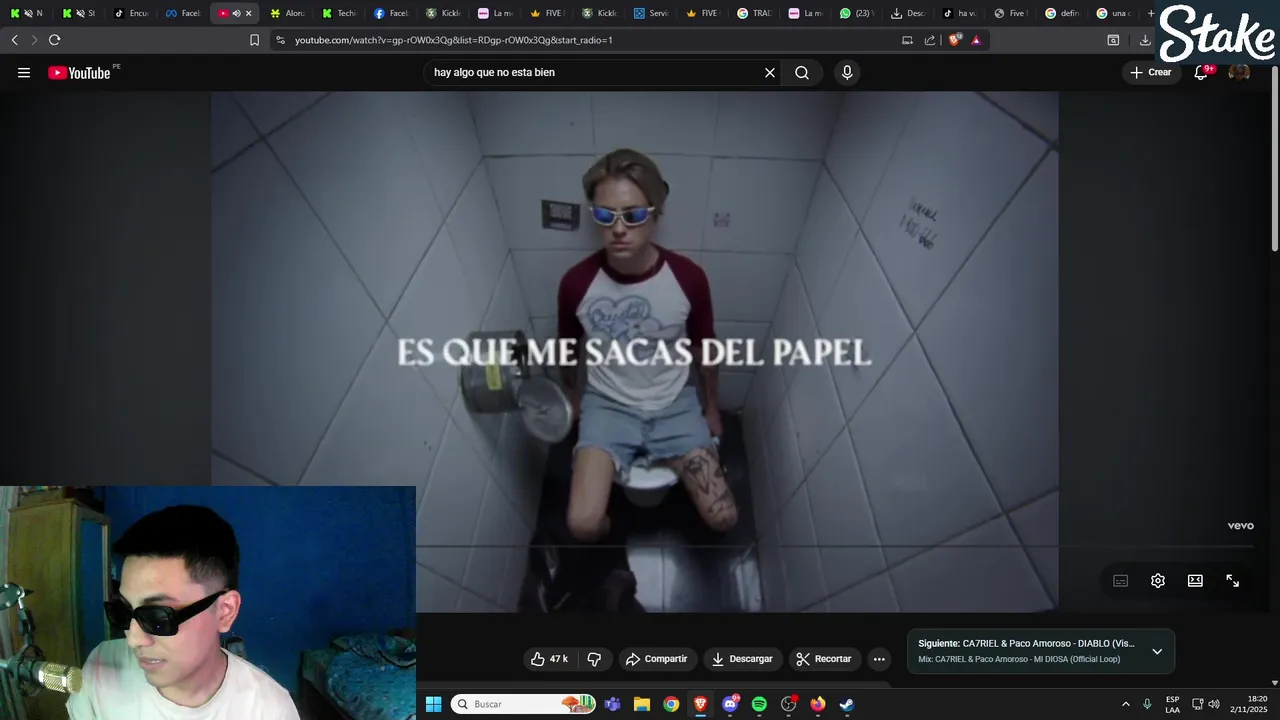The height and width of the screenshot is (720, 1280).
Task: Switch to the Desc downloads tab
Action: [910, 13]
